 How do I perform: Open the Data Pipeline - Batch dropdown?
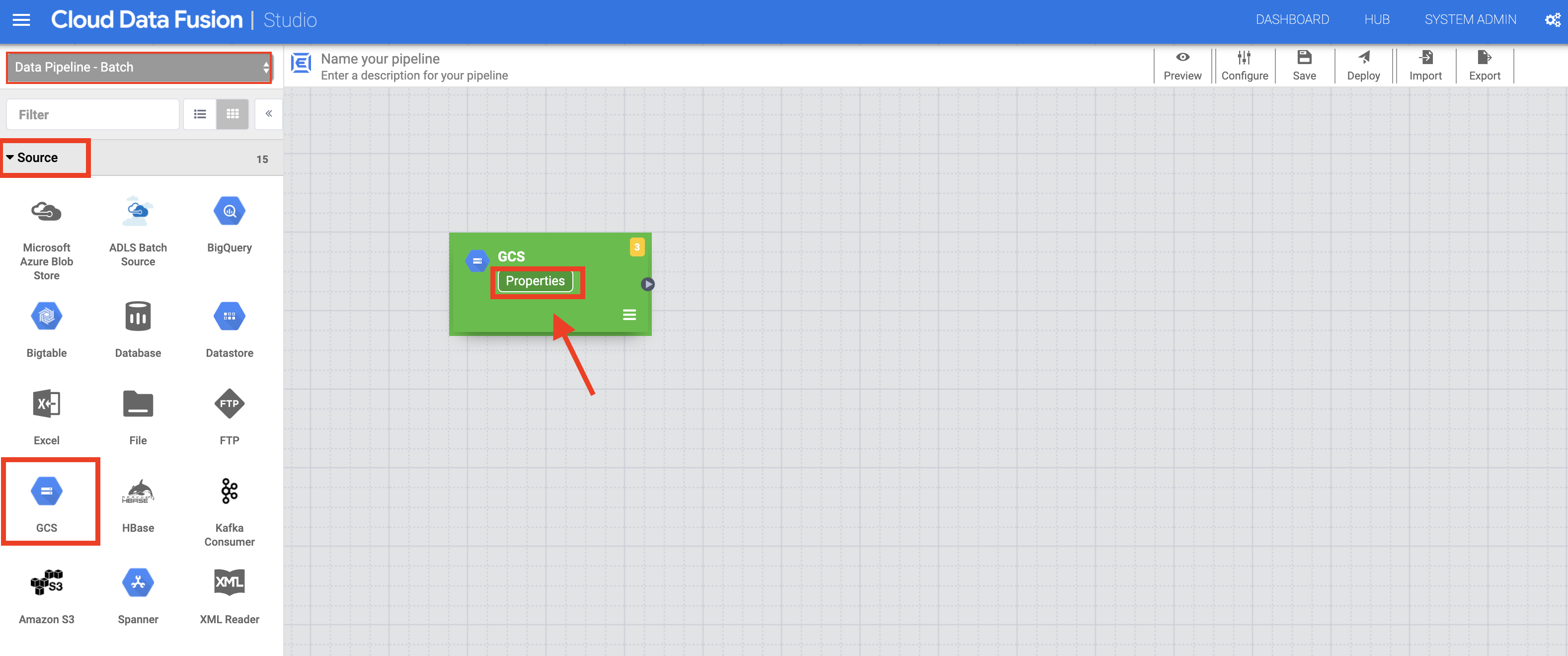click(139, 67)
